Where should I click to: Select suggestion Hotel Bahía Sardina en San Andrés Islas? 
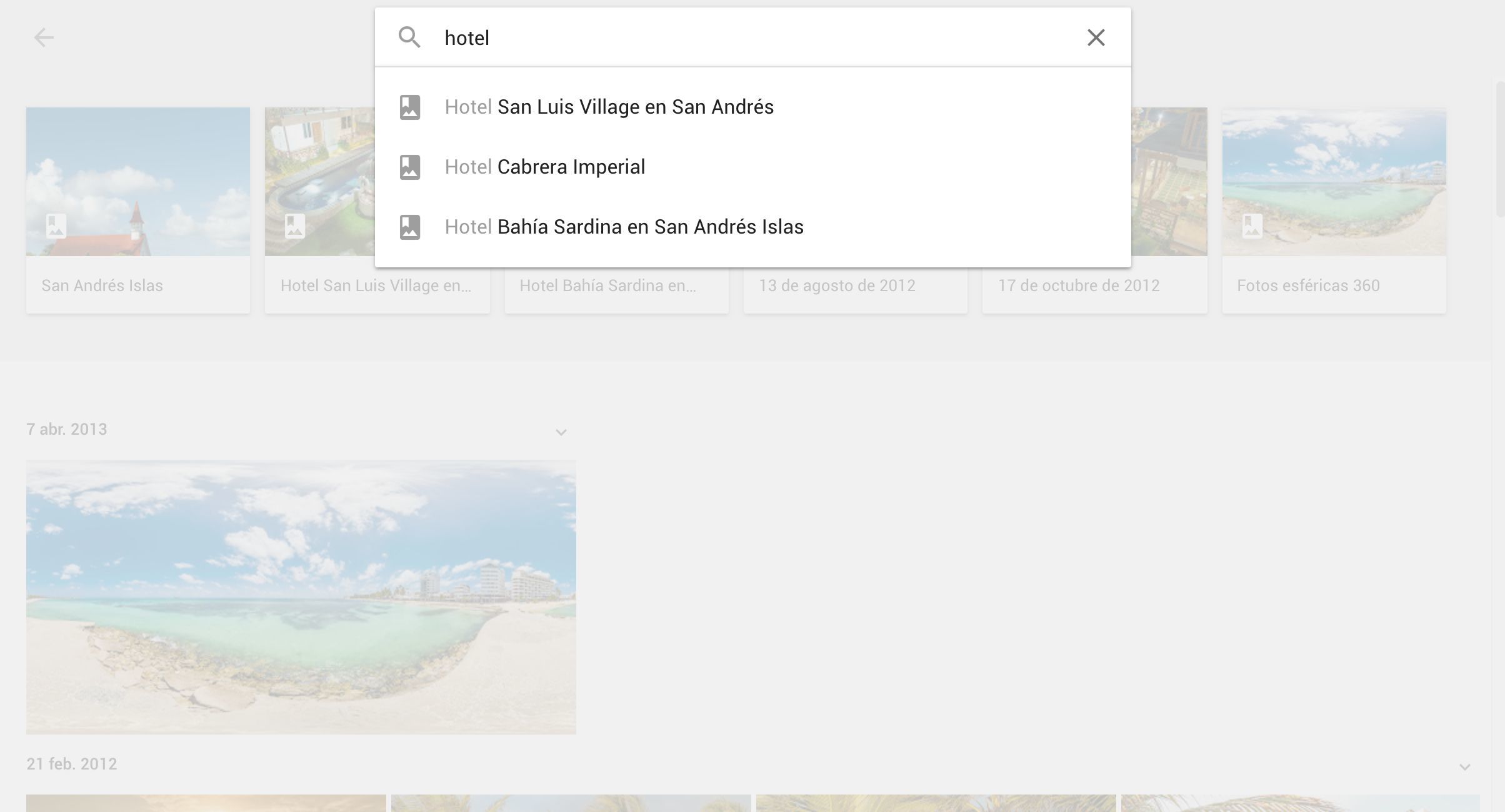pyautogui.click(x=752, y=227)
